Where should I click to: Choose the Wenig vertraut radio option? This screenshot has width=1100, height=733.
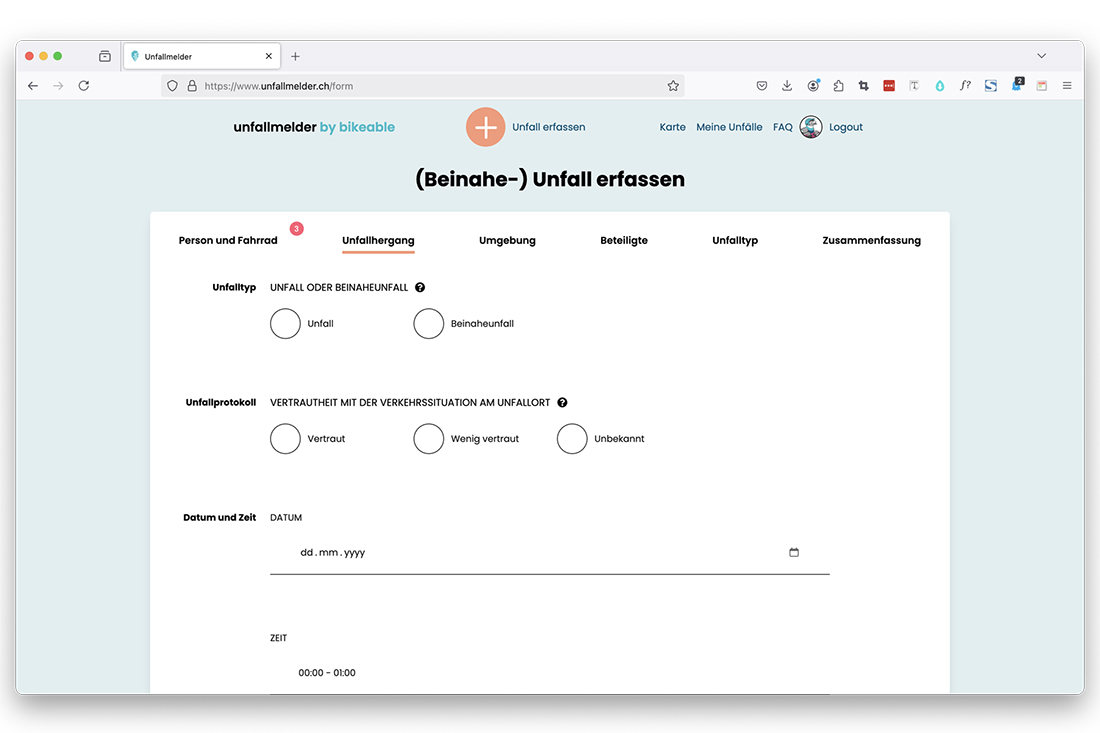429,438
